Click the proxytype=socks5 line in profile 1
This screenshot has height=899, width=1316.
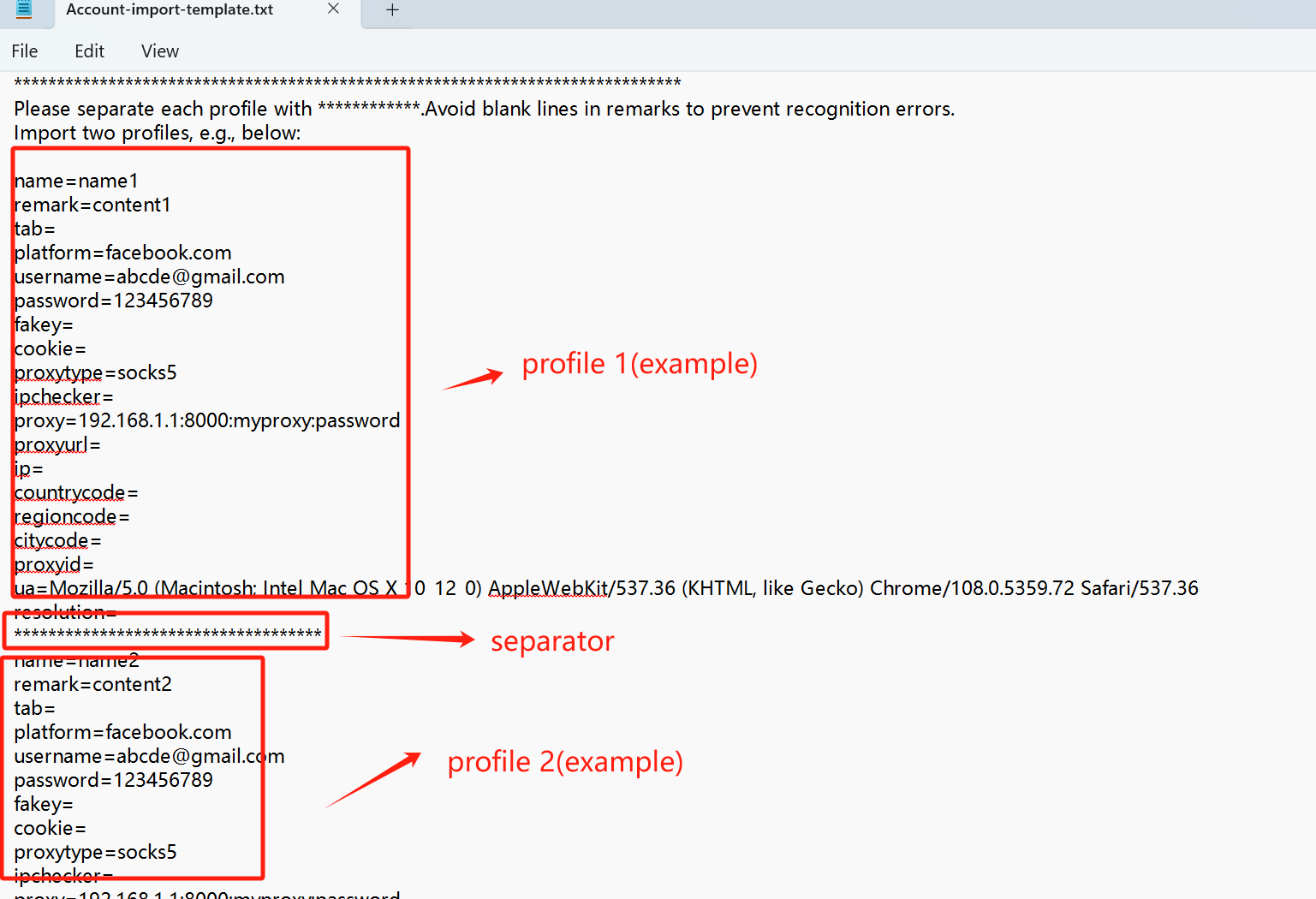tap(95, 372)
